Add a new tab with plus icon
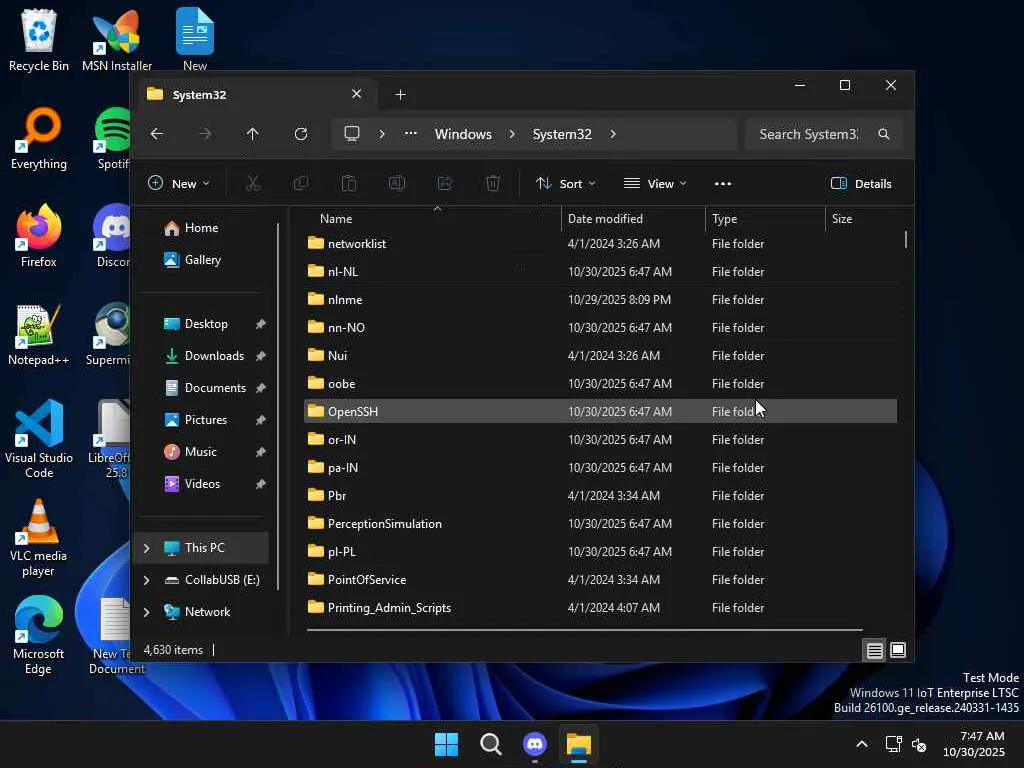The width and height of the screenshot is (1024, 768). point(400,95)
